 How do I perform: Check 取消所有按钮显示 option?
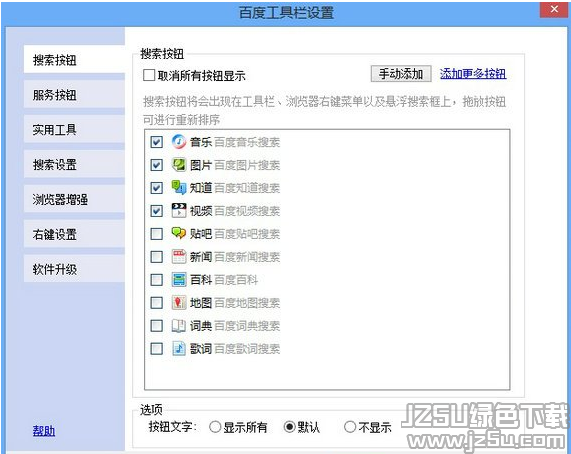point(149,75)
